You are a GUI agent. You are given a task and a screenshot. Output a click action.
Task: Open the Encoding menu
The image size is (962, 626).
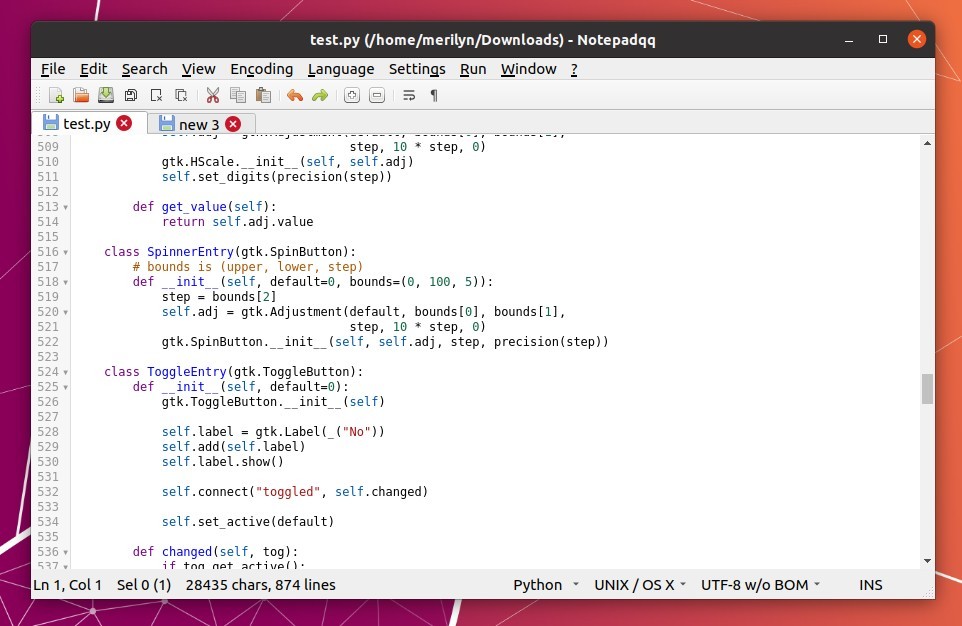click(261, 69)
